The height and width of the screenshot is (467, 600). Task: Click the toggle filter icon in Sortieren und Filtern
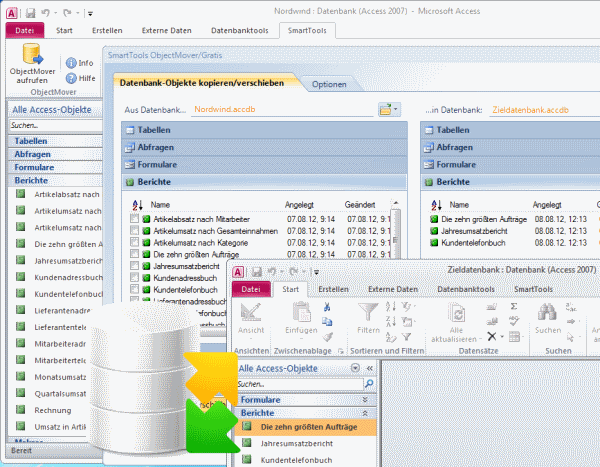[x=406, y=337]
